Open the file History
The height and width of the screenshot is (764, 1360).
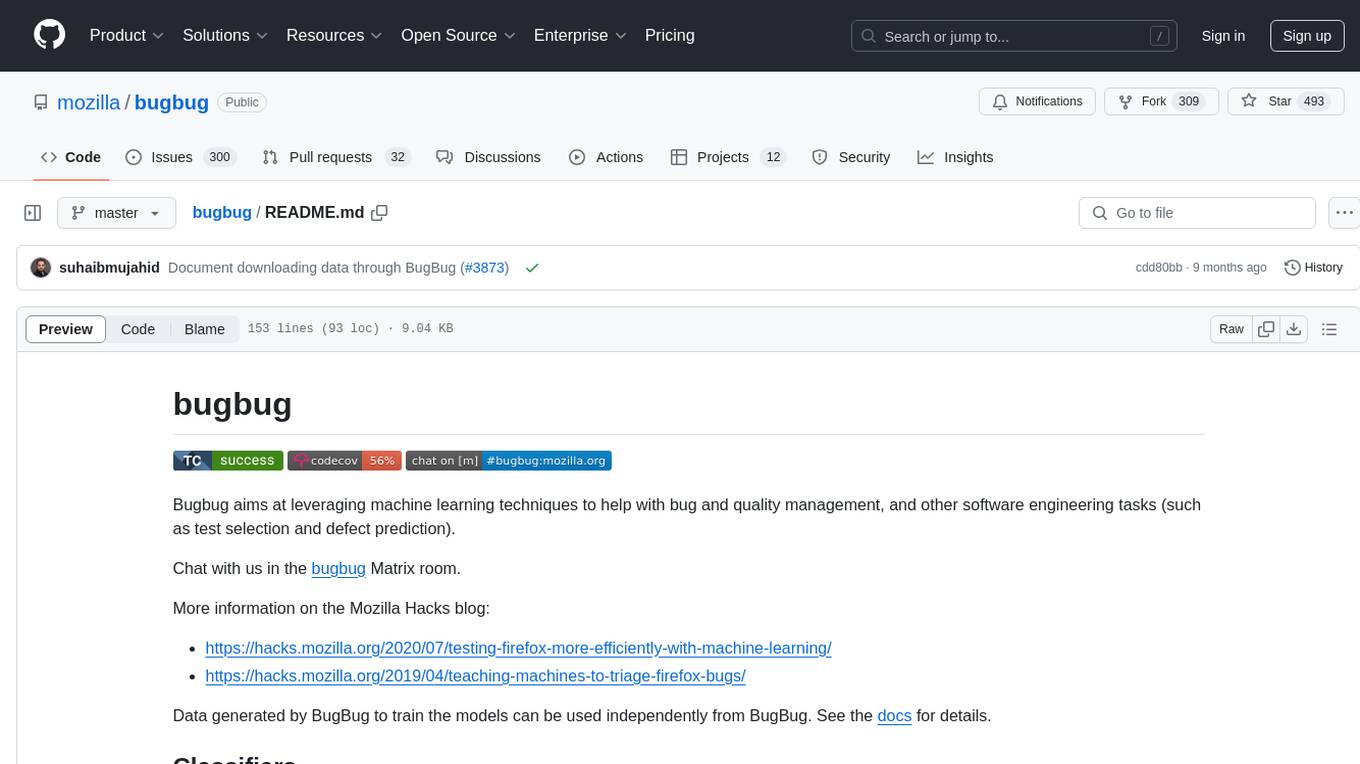coord(1313,268)
